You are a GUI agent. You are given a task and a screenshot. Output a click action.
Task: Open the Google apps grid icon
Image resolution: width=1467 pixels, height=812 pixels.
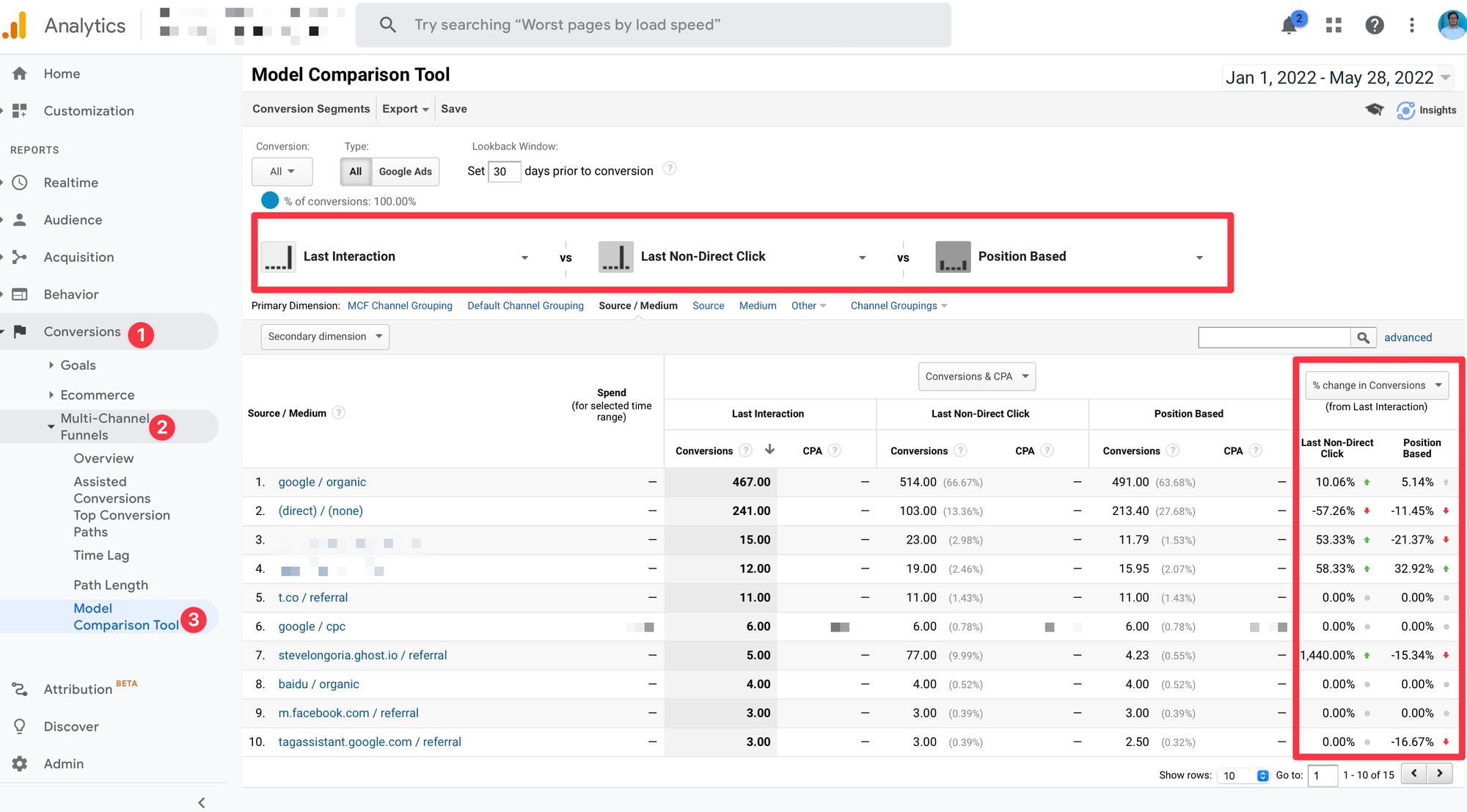coord(1334,25)
